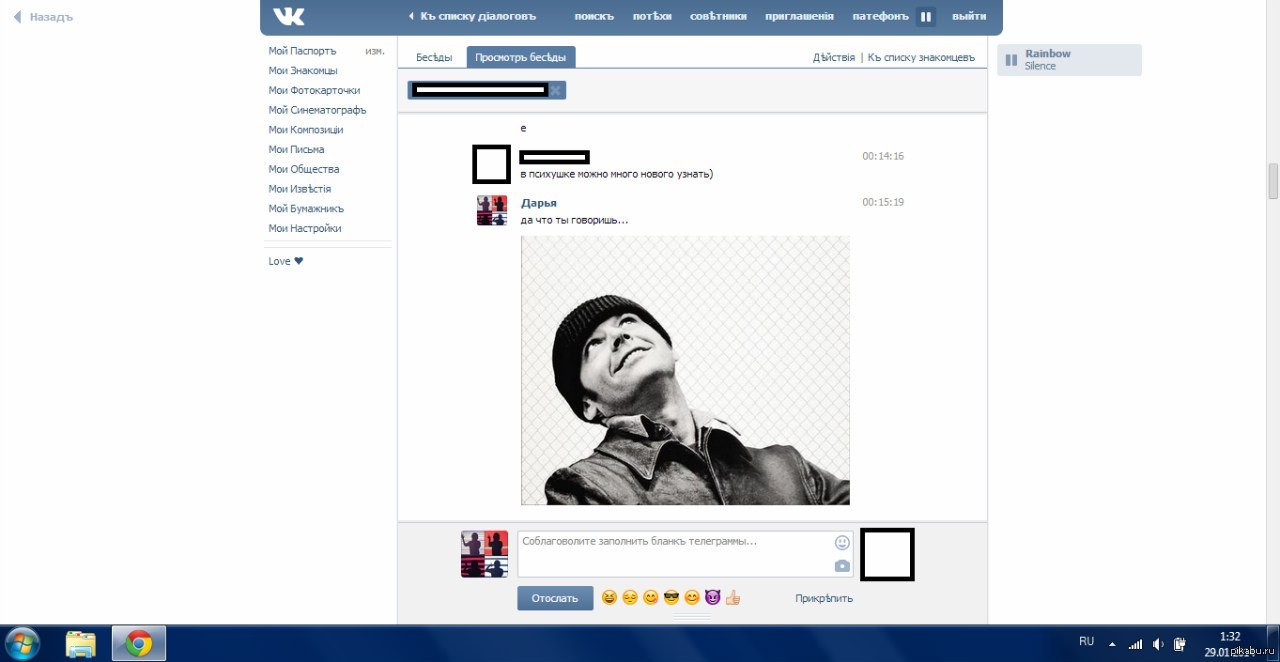Open Мои Композиціи in left menu
The height and width of the screenshot is (662, 1280).
(x=305, y=130)
